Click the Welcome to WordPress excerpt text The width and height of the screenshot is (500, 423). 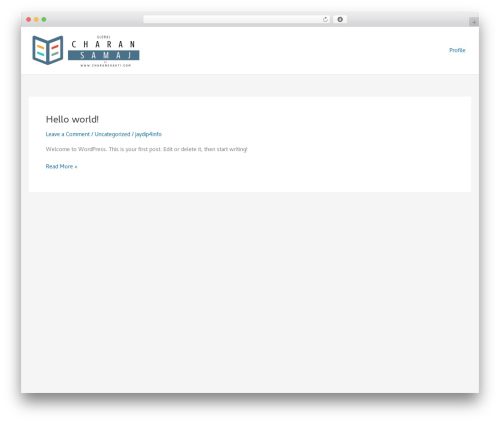pyautogui.click(x=146, y=149)
